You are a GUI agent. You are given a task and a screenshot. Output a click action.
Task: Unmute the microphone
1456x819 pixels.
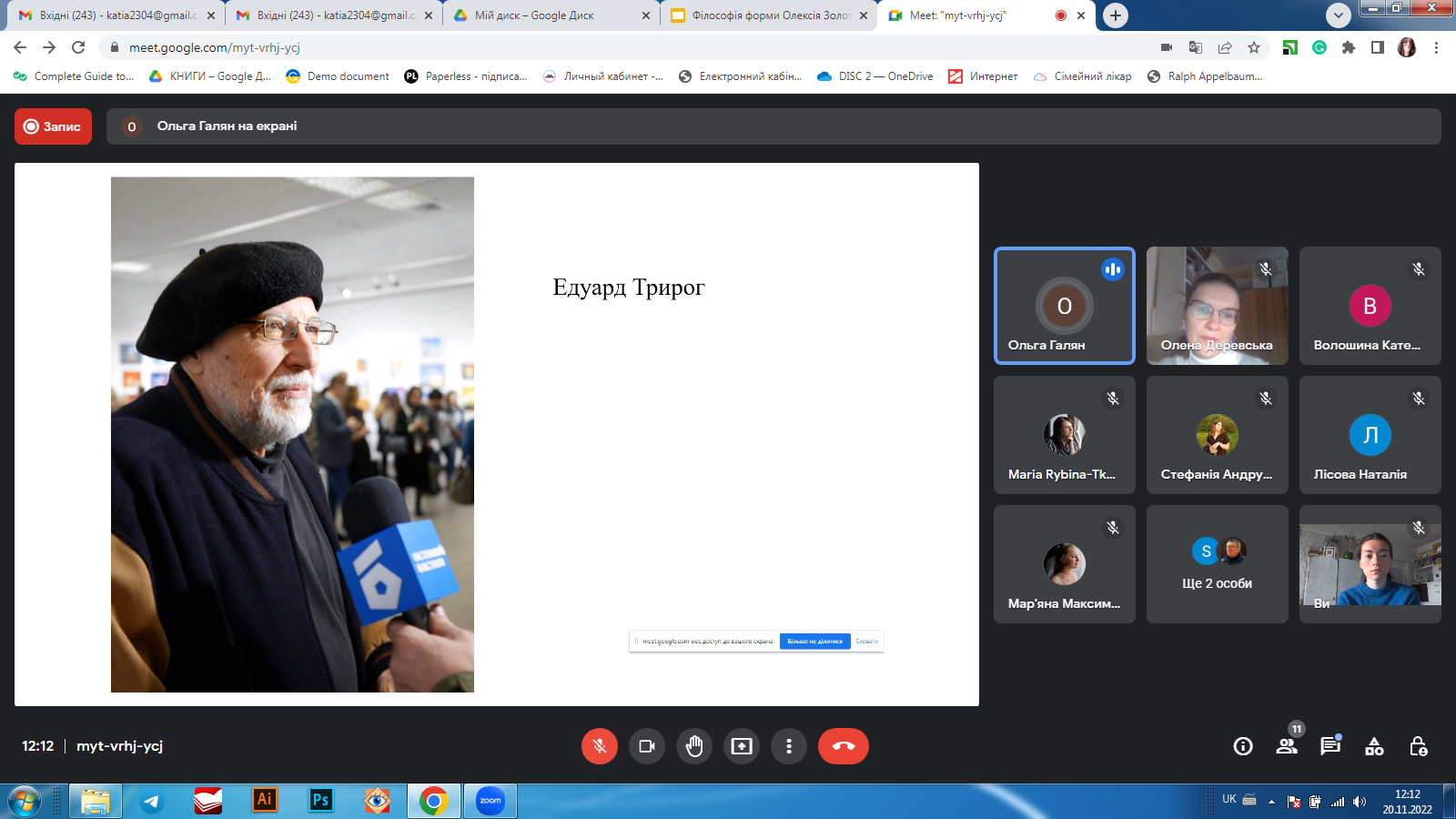[x=600, y=746]
